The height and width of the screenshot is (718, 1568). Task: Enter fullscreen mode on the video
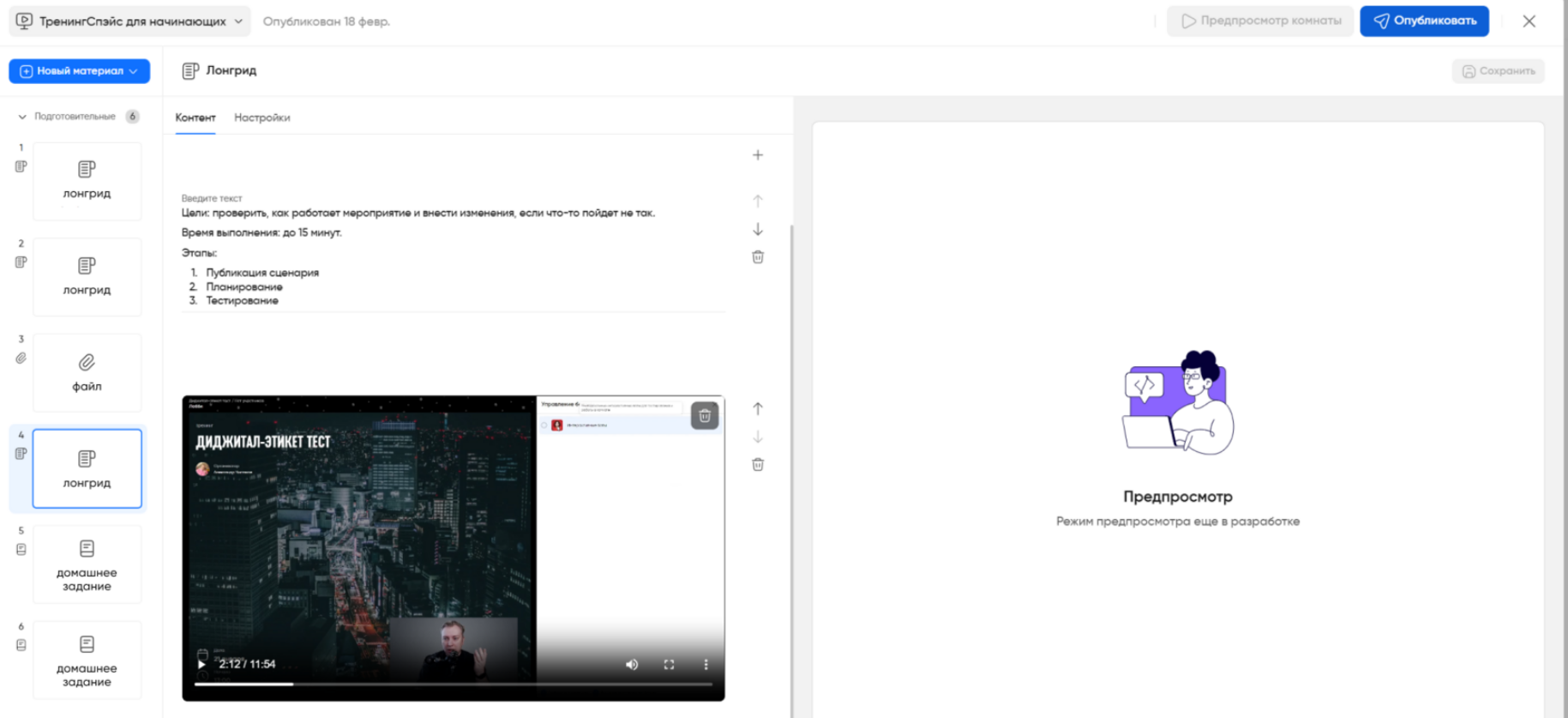669,665
